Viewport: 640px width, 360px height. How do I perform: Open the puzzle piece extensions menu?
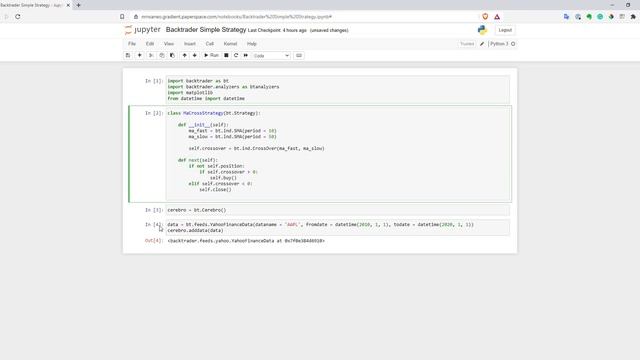[633, 17]
